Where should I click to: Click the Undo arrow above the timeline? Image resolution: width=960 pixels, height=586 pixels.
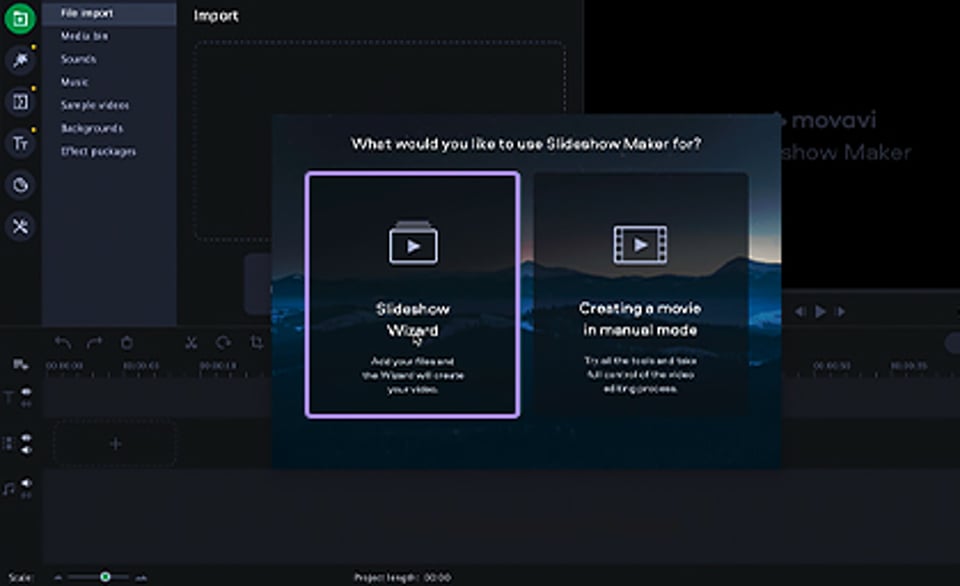[x=63, y=343]
